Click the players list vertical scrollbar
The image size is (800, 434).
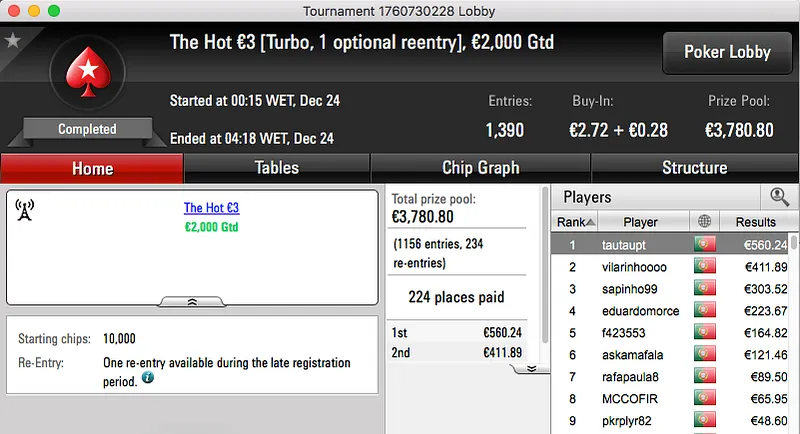point(794,330)
